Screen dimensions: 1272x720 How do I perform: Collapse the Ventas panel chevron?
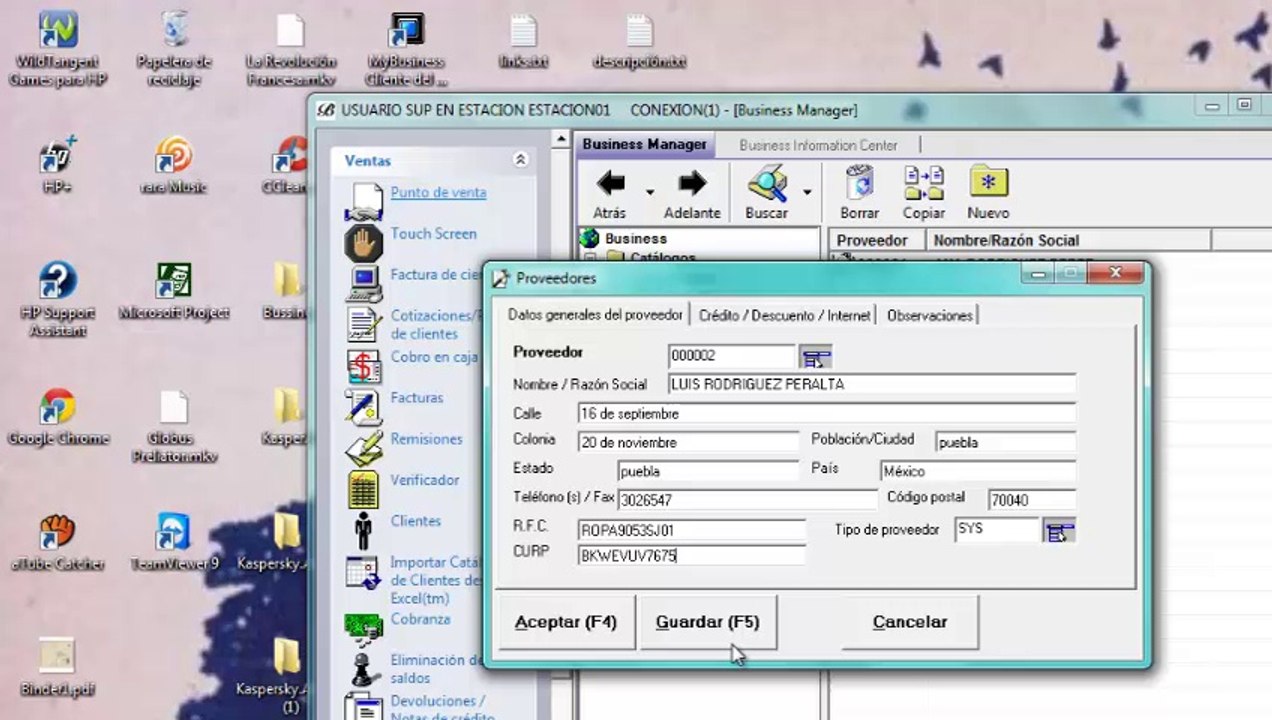(520, 160)
